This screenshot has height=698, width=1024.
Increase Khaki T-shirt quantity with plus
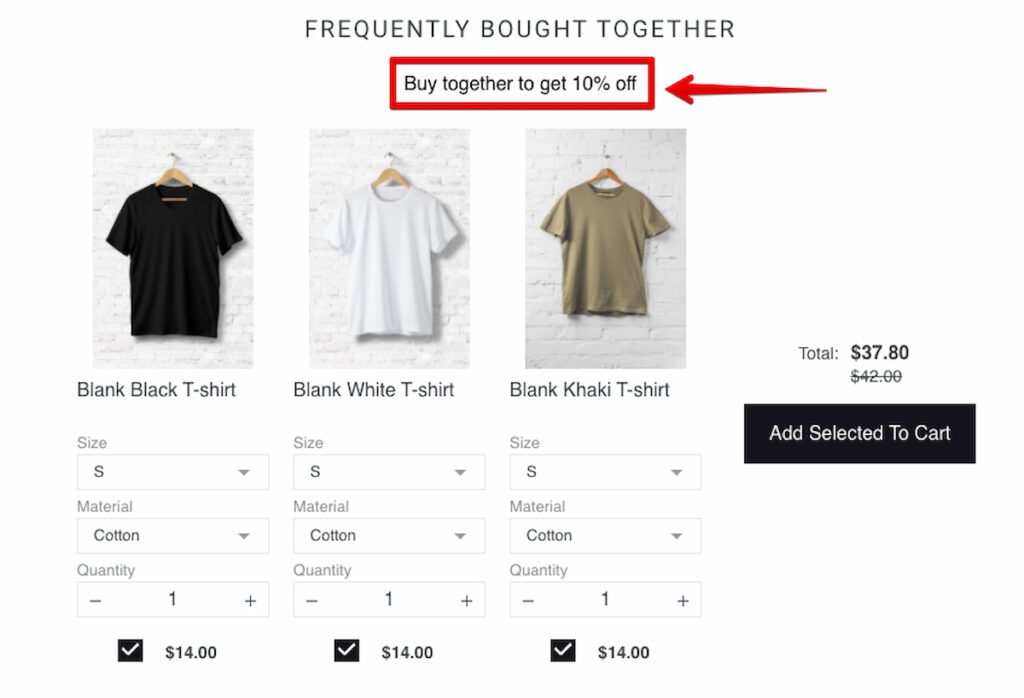683,600
